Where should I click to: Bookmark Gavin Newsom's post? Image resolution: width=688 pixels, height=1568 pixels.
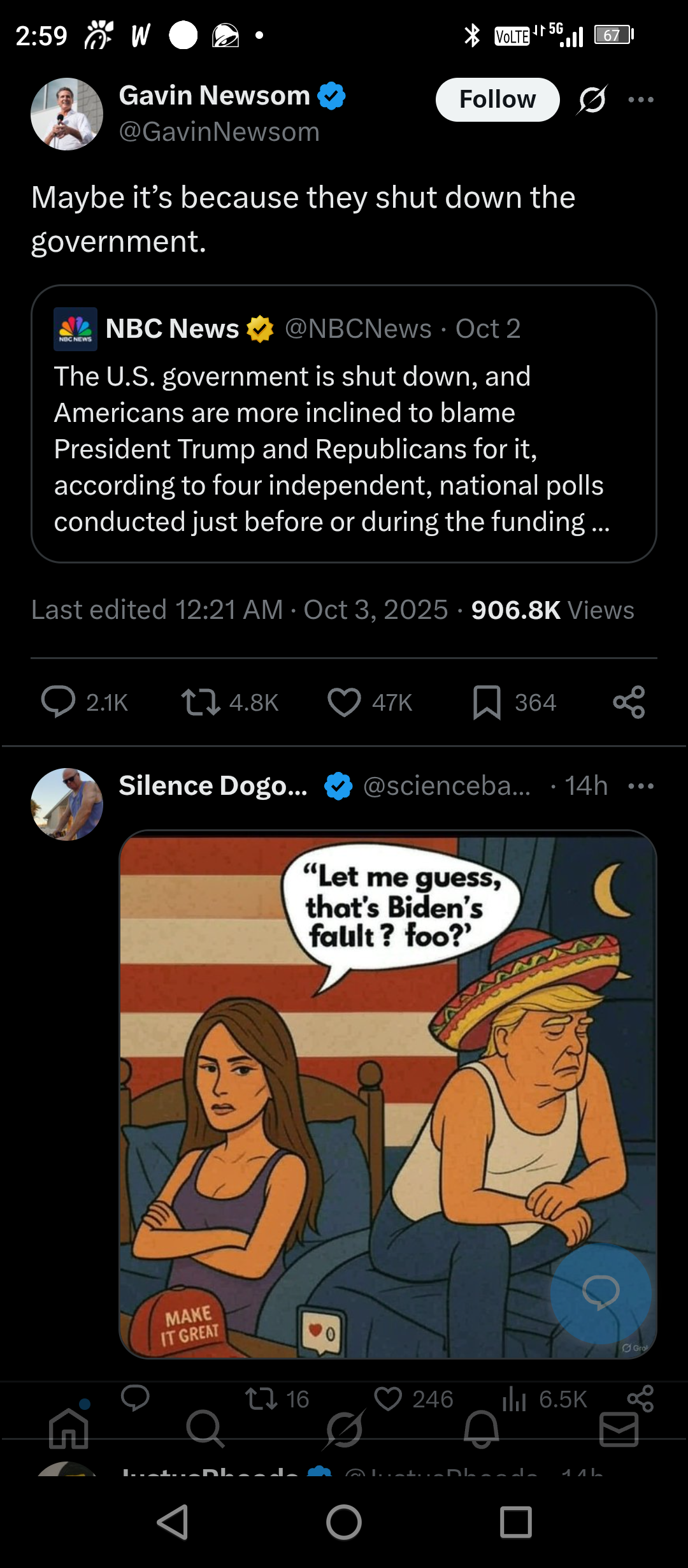click(487, 702)
